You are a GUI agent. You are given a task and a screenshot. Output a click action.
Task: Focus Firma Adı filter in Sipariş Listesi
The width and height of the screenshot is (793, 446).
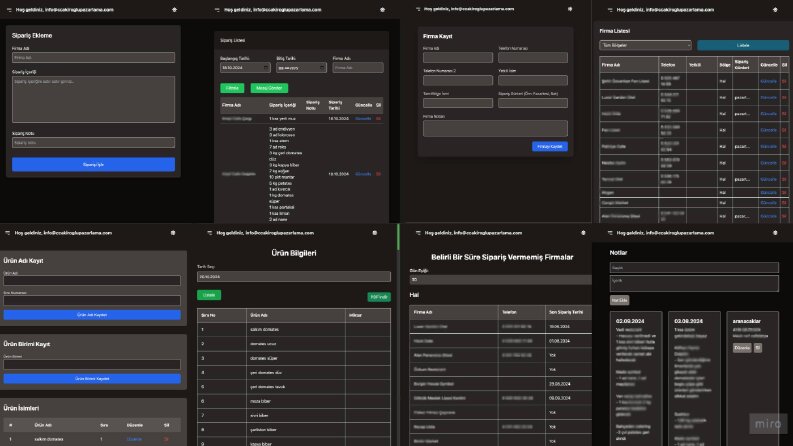358,68
